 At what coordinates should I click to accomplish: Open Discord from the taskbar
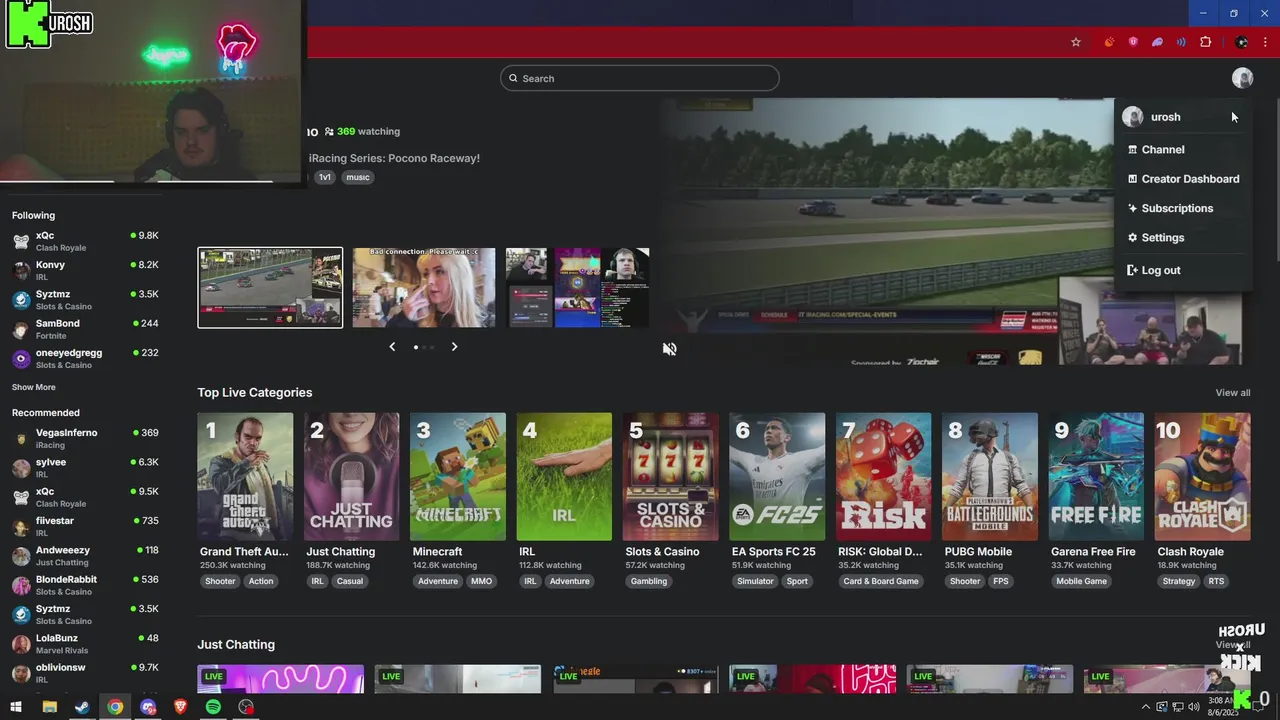148,707
